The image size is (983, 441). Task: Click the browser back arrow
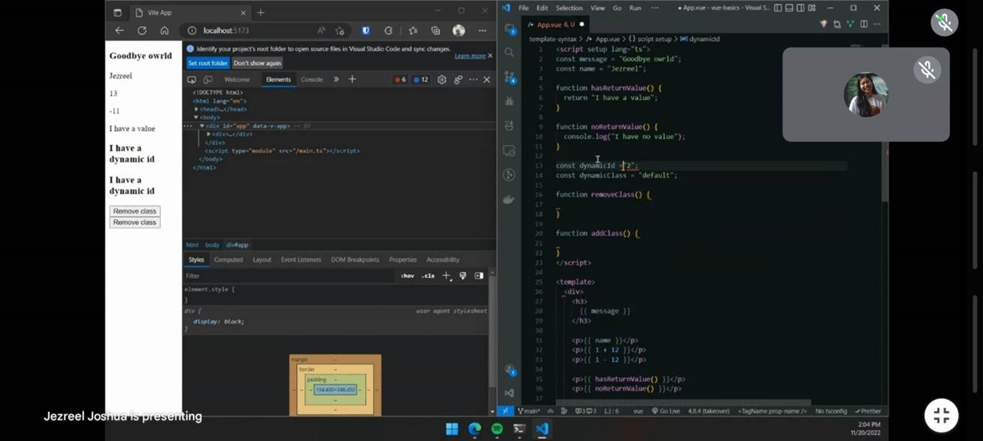(119, 30)
